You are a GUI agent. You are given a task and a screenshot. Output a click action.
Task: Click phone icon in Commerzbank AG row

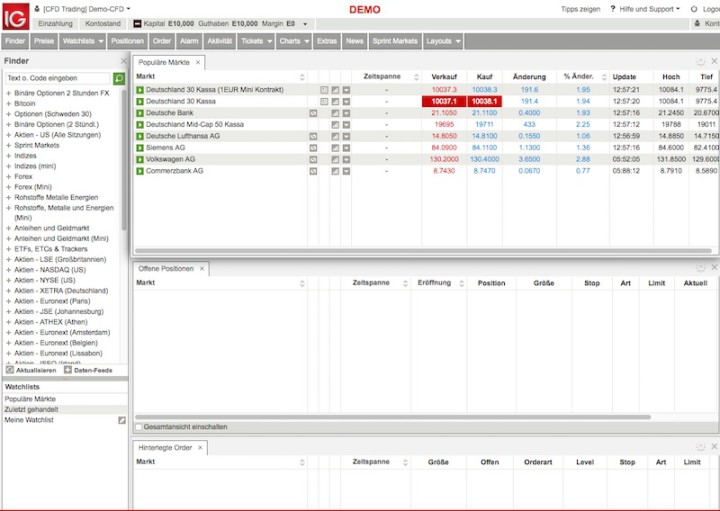[313, 171]
